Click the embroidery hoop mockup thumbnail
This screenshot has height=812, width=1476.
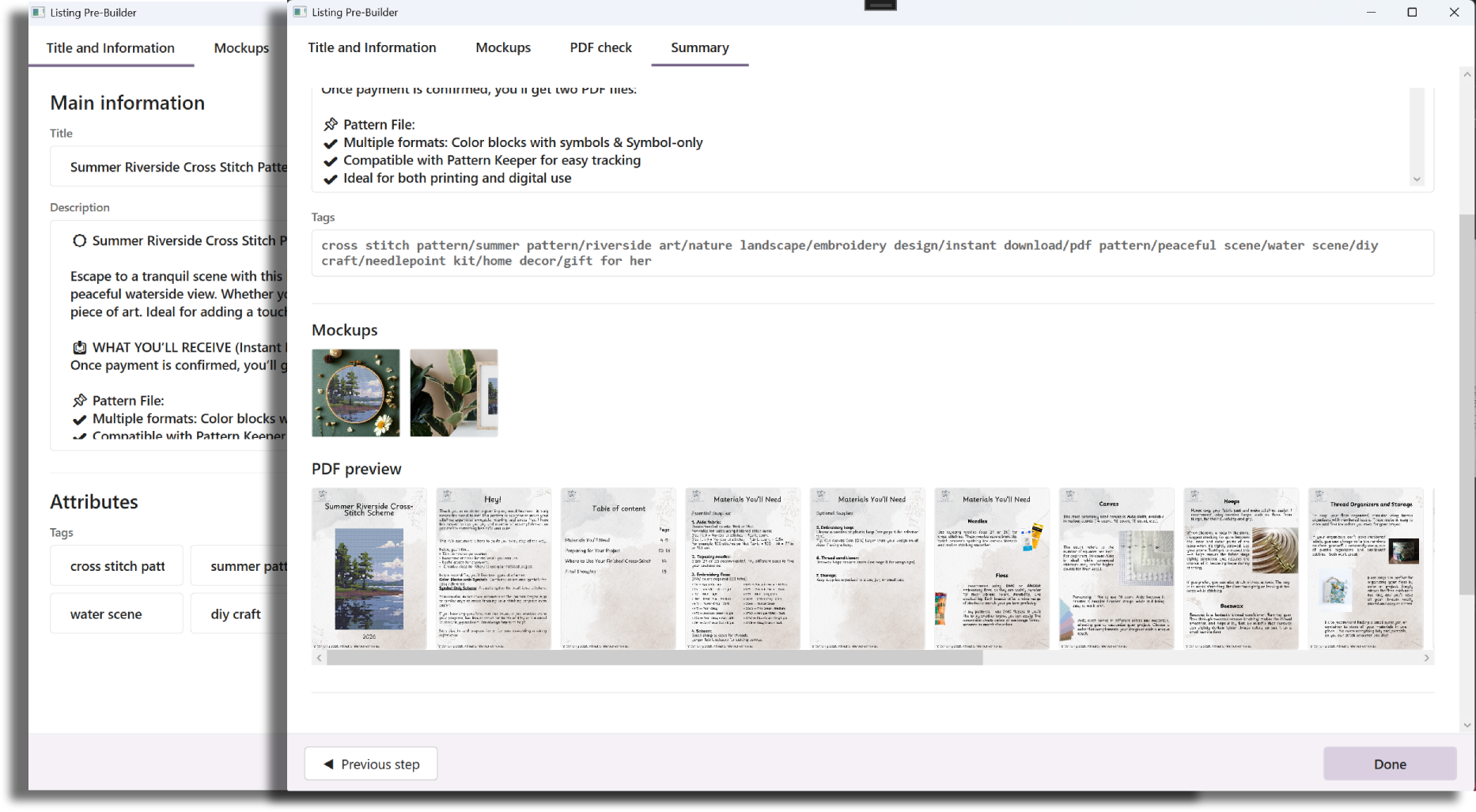point(356,393)
